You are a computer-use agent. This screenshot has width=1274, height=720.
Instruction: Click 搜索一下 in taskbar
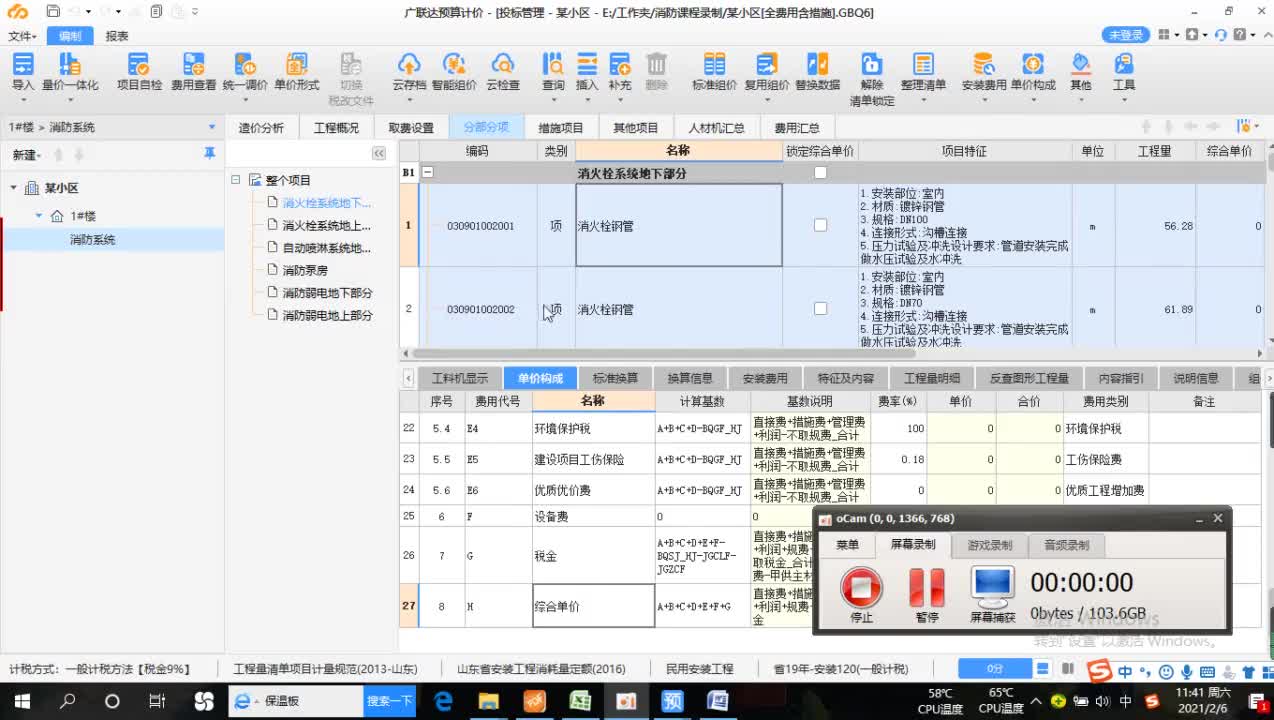(x=389, y=701)
